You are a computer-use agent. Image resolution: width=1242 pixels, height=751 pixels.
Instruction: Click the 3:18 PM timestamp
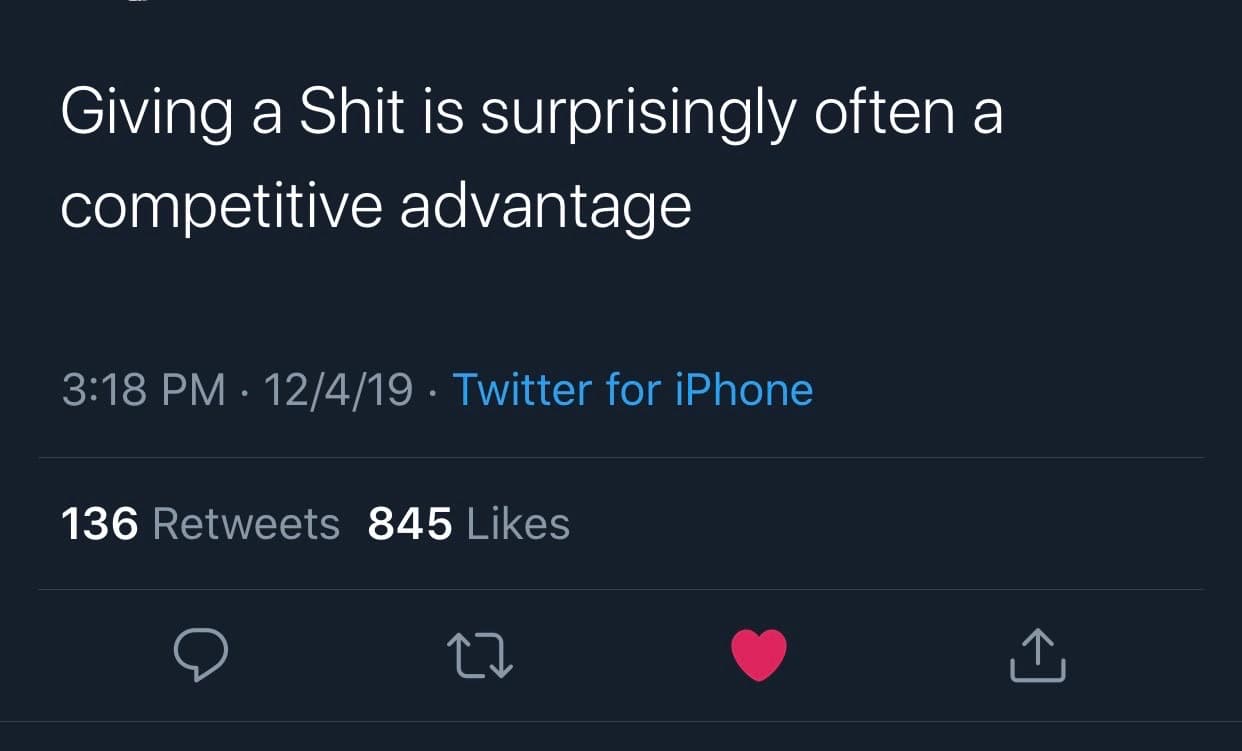[x=143, y=390]
